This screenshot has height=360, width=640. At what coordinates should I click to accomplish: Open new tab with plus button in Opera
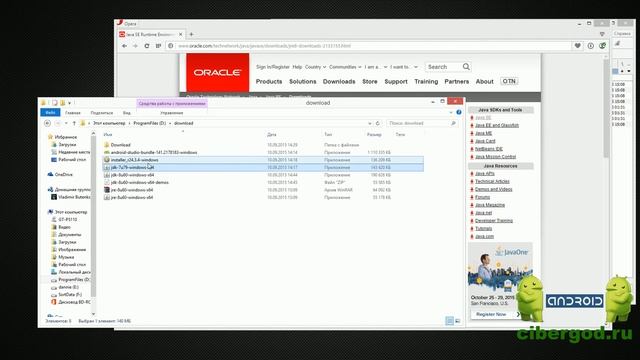click(191, 34)
